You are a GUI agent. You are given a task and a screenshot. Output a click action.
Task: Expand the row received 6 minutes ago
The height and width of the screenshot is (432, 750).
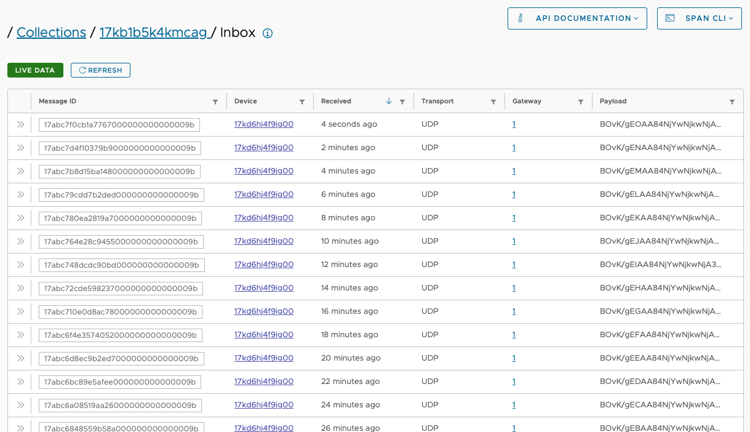tap(21, 195)
